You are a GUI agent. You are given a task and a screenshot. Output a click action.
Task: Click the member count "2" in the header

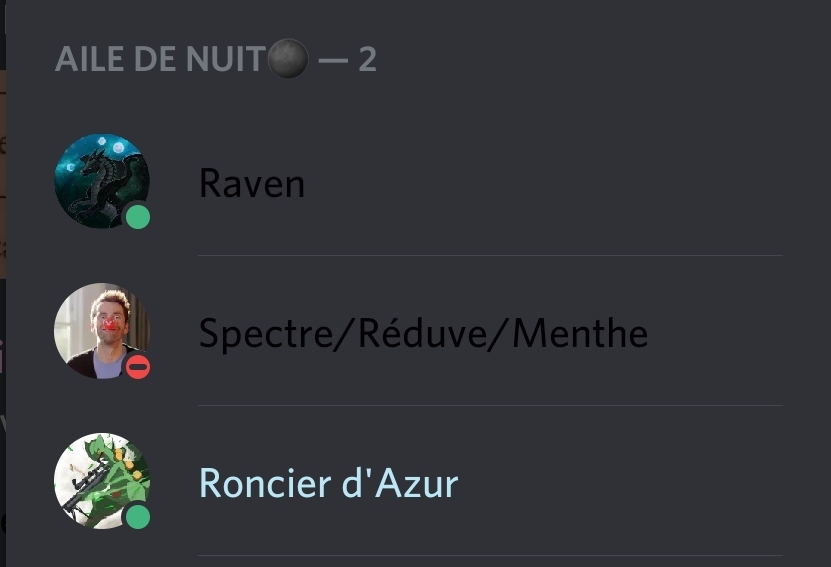pyautogui.click(x=367, y=60)
